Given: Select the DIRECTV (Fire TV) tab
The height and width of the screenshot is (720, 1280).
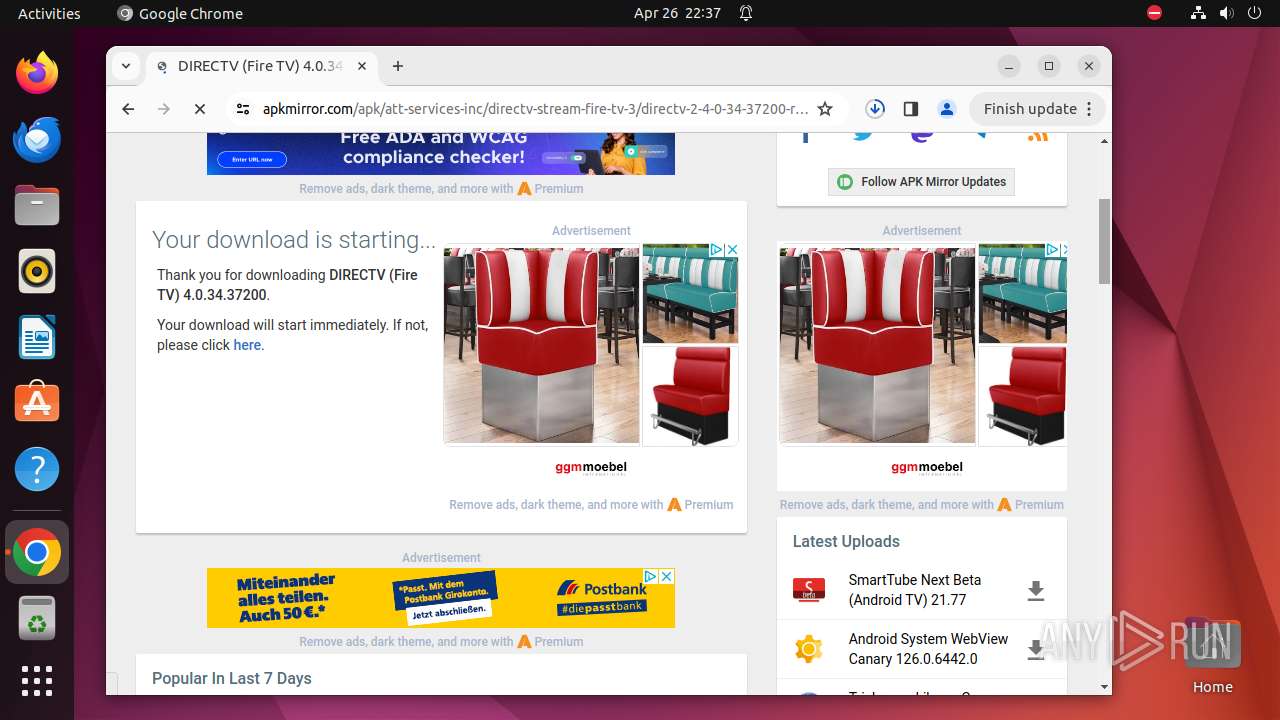Looking at the screenshot, I should click(x=260, y=66).
